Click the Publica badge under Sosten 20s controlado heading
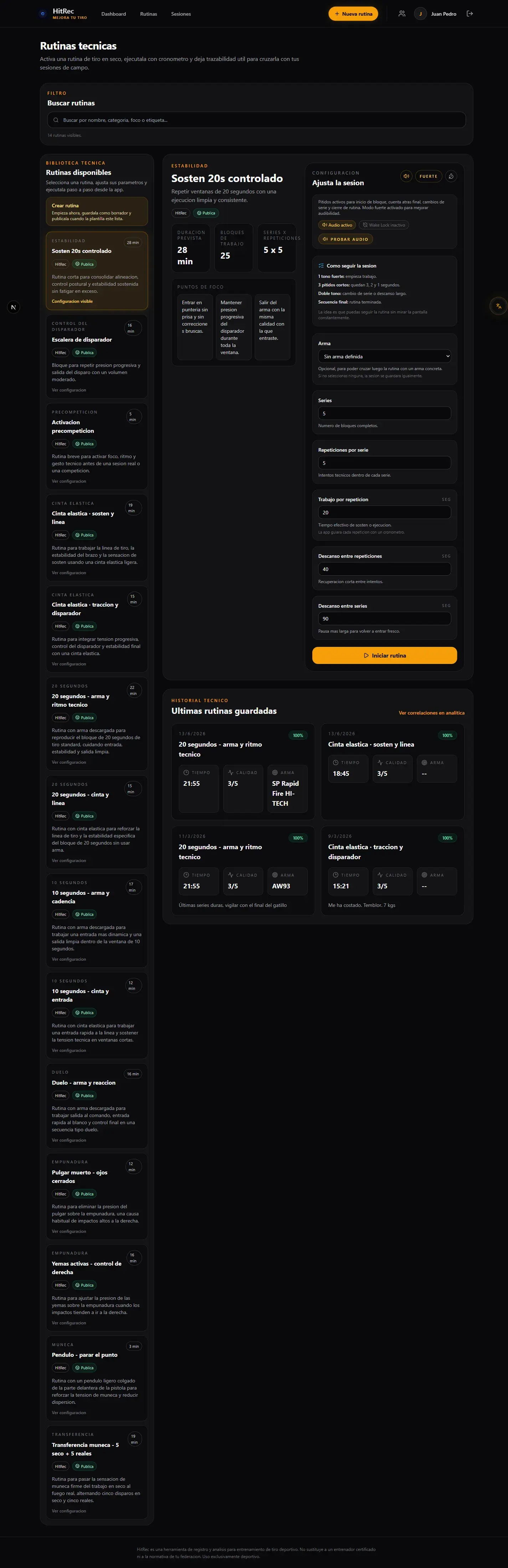This screenshot has width=508, height=1568. 206,213
